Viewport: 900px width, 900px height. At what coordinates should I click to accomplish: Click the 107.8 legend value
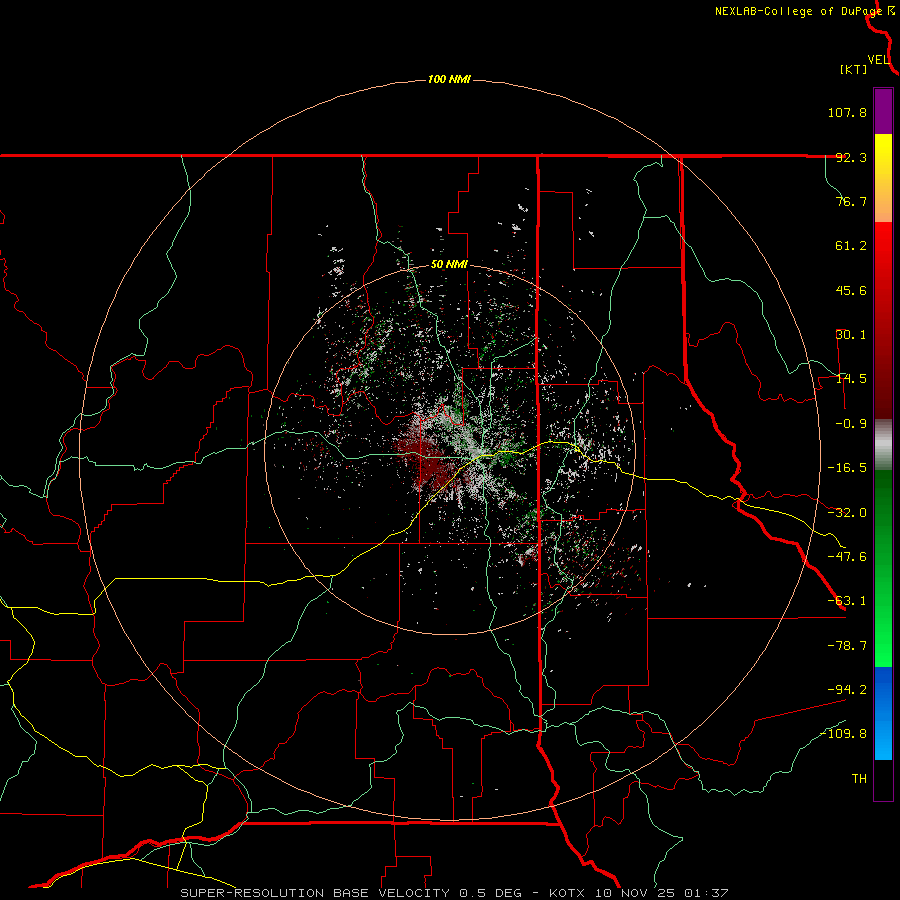click(x=847, y=112)
